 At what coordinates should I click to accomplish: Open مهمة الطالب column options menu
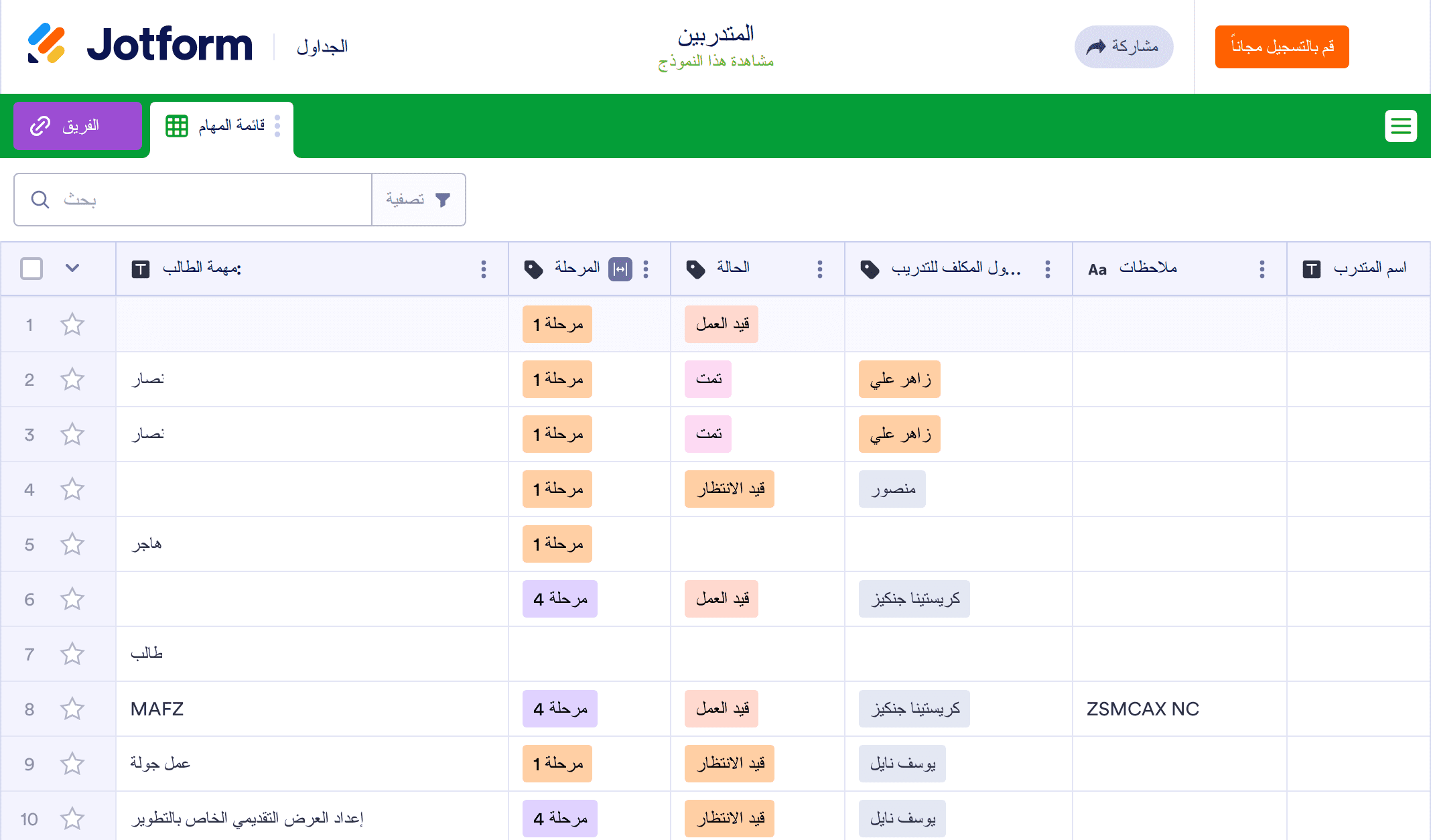[484, 269]
